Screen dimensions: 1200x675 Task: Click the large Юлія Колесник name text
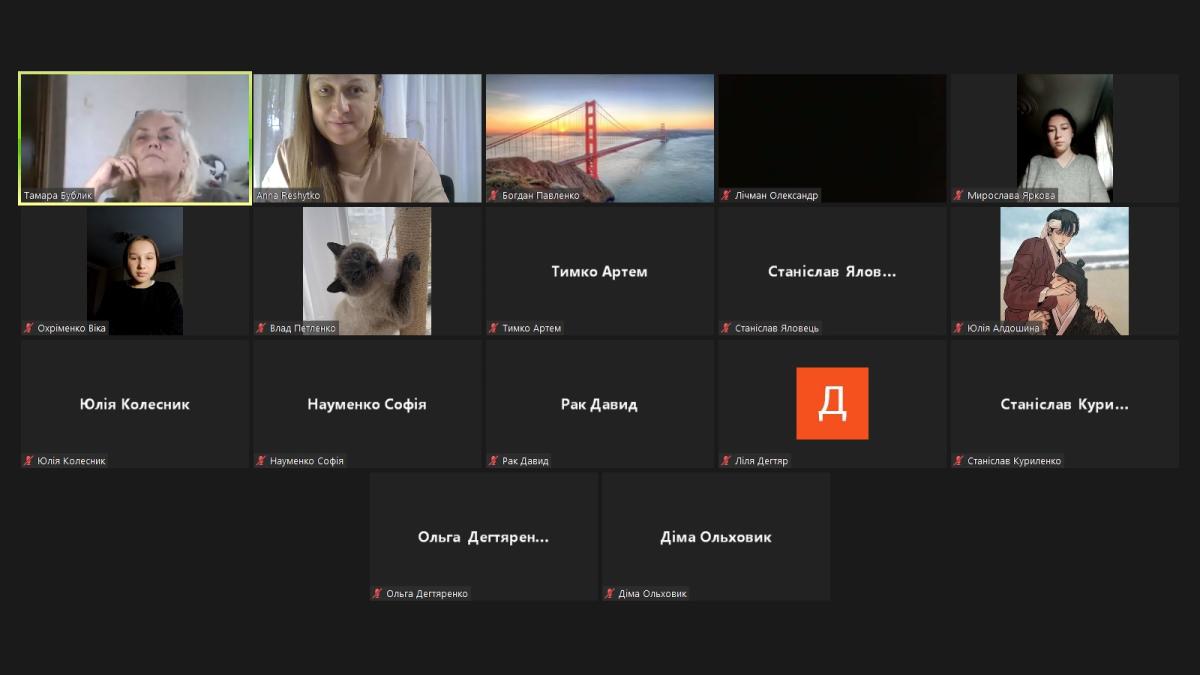pyautogui.click(x=135, y=404)
